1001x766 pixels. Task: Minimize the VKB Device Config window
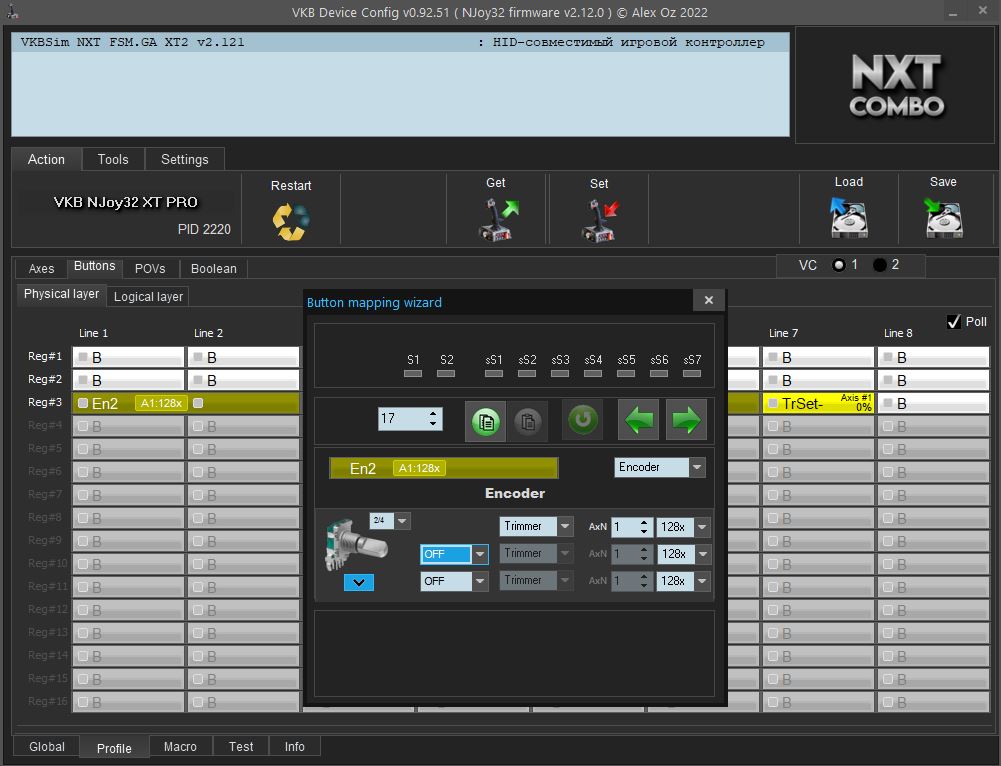[x=952, y=13]
